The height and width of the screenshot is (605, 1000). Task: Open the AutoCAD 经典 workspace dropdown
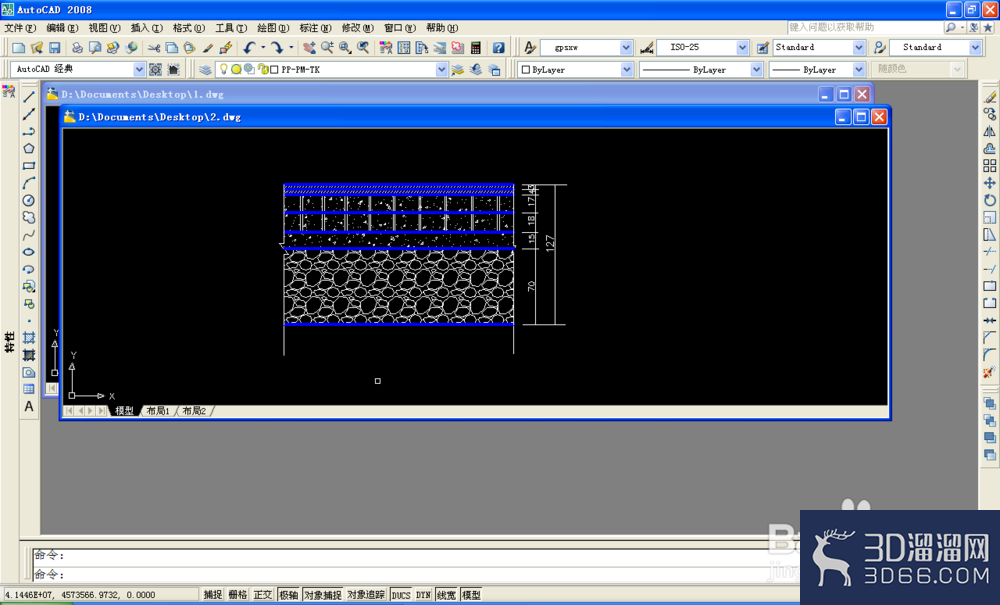tap(139, 69)
